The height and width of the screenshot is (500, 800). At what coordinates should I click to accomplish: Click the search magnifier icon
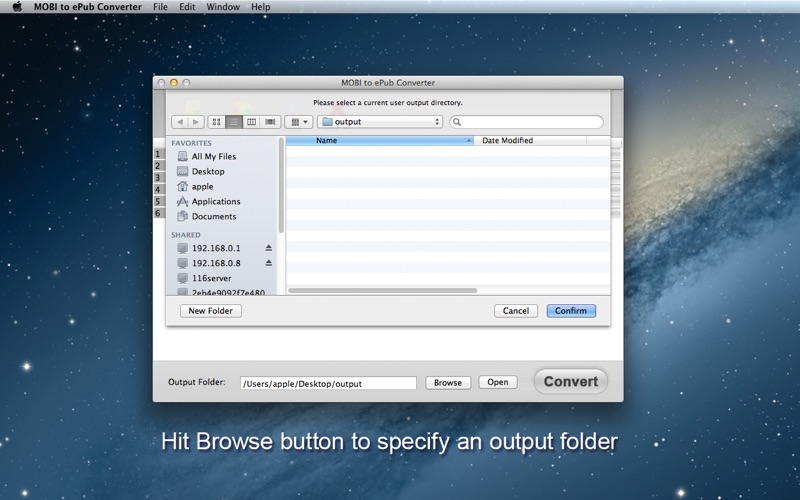coord(457,122)
